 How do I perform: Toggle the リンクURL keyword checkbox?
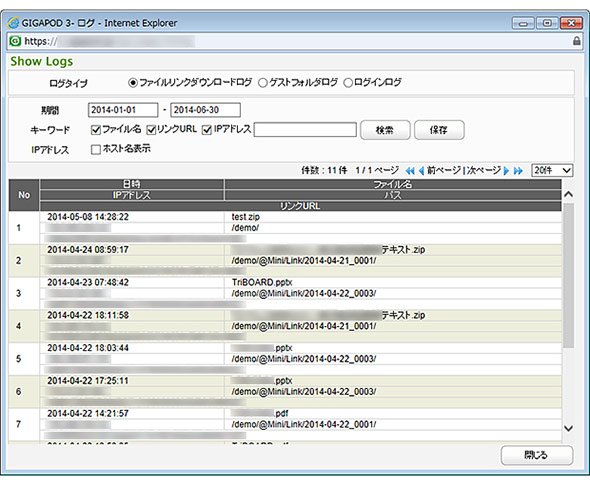[151, 130]
